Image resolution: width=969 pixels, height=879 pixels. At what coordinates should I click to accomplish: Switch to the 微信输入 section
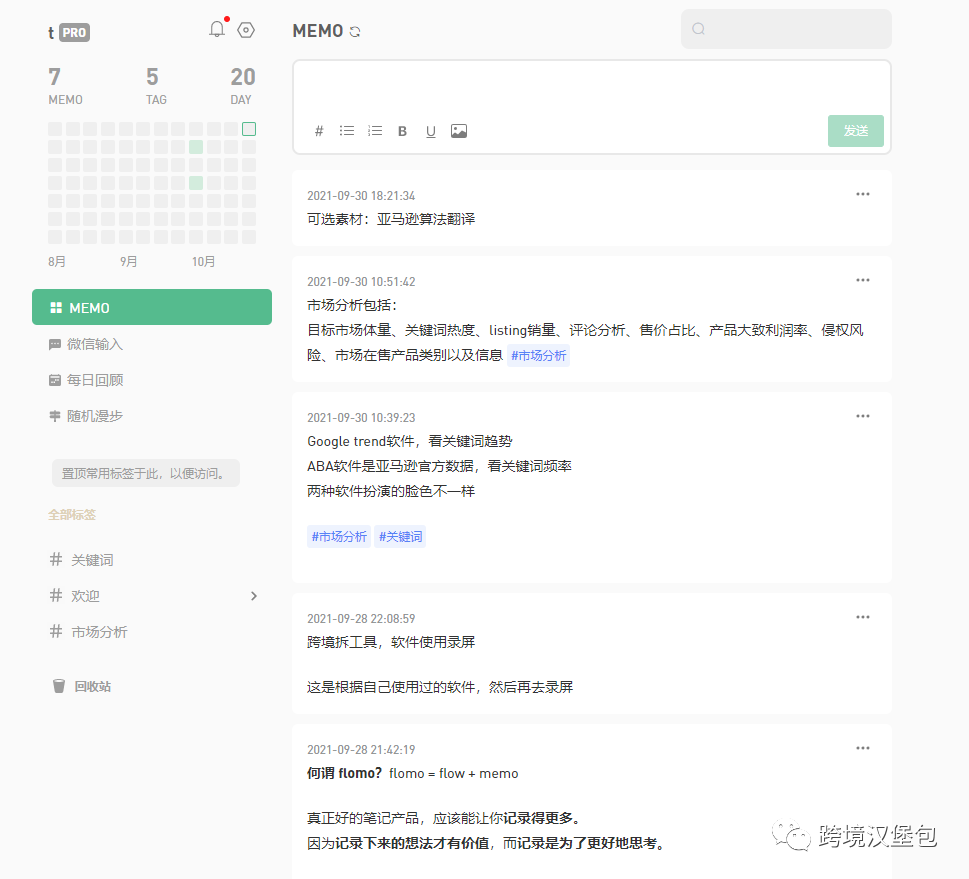click(95, 344)
